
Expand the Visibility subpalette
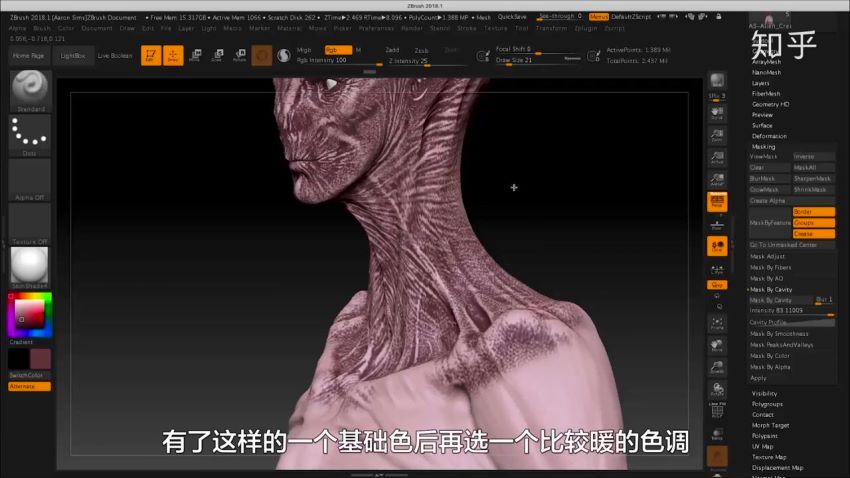pyautogui.click(x=764, y=393)
